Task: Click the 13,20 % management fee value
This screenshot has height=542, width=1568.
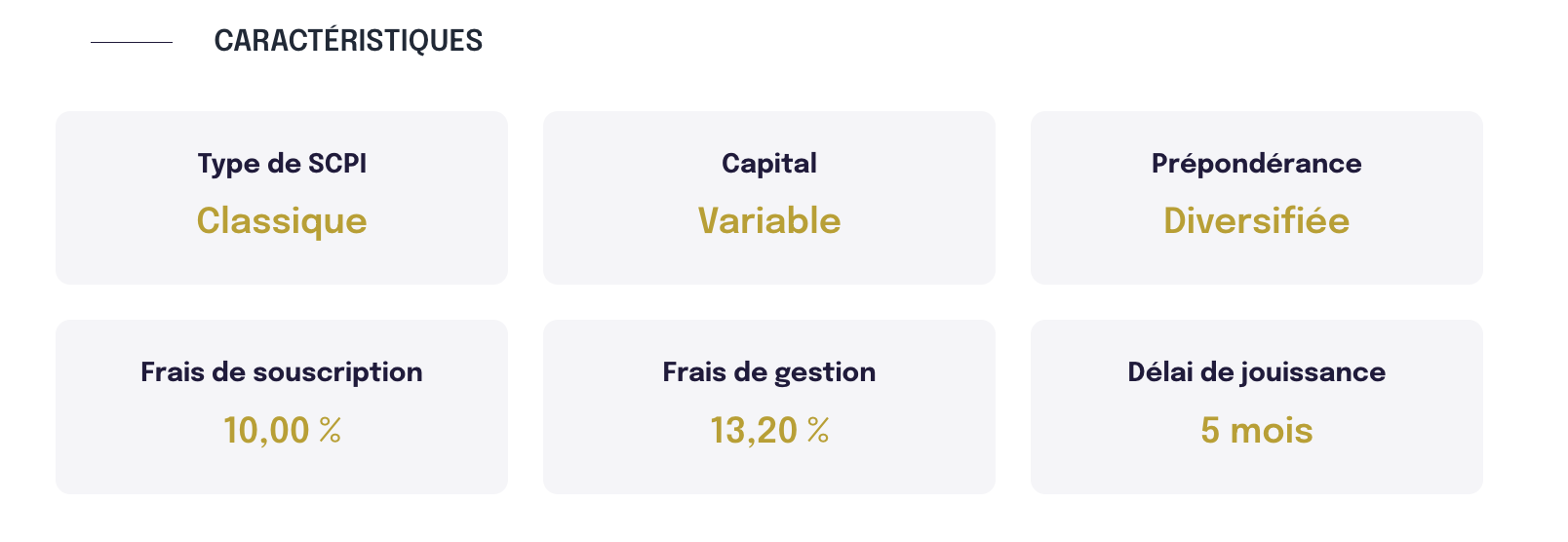Action: 769,430
